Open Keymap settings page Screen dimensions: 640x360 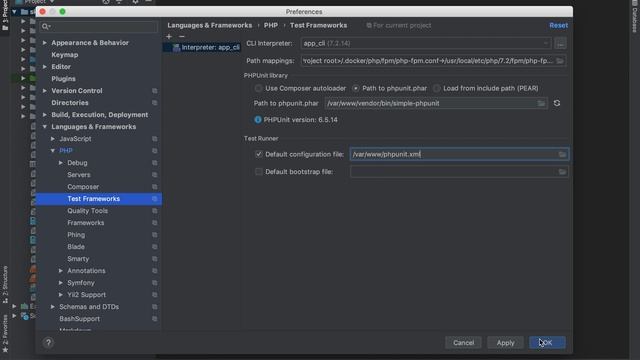[64, 55]
